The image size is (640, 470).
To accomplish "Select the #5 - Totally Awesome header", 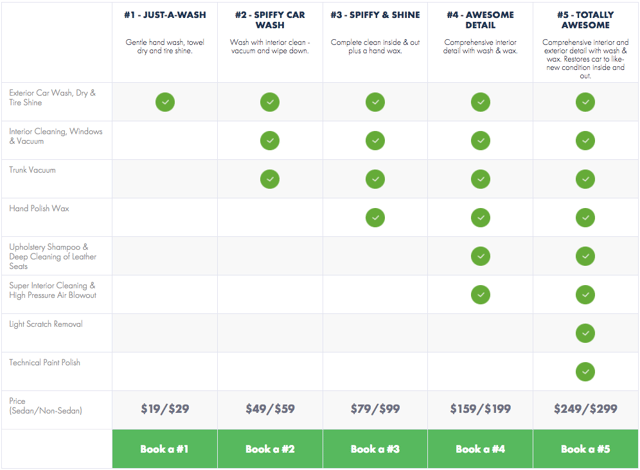I will [586, 20].
